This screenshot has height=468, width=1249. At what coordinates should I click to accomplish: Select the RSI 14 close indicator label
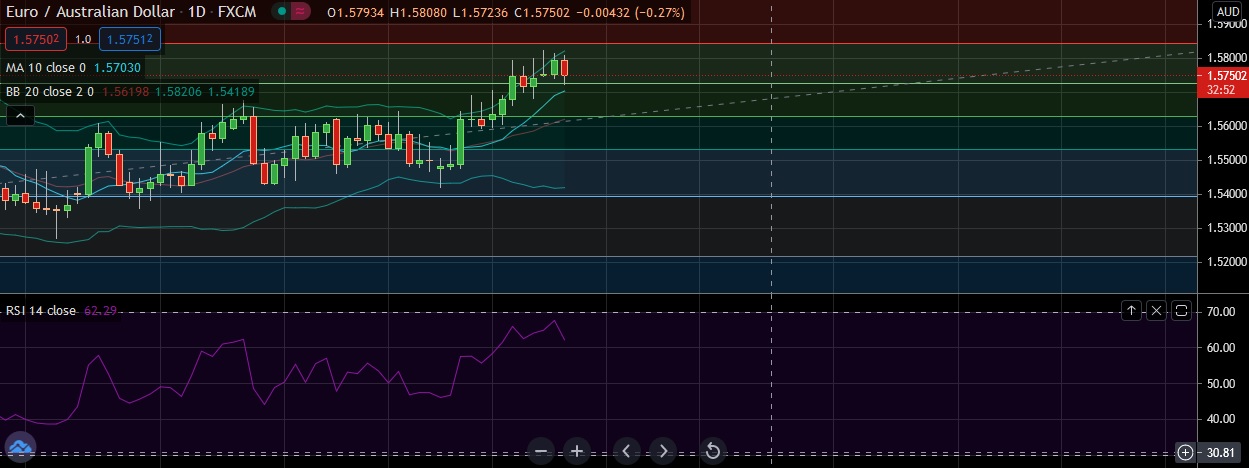pyautogui.click(x=41, y=311)
